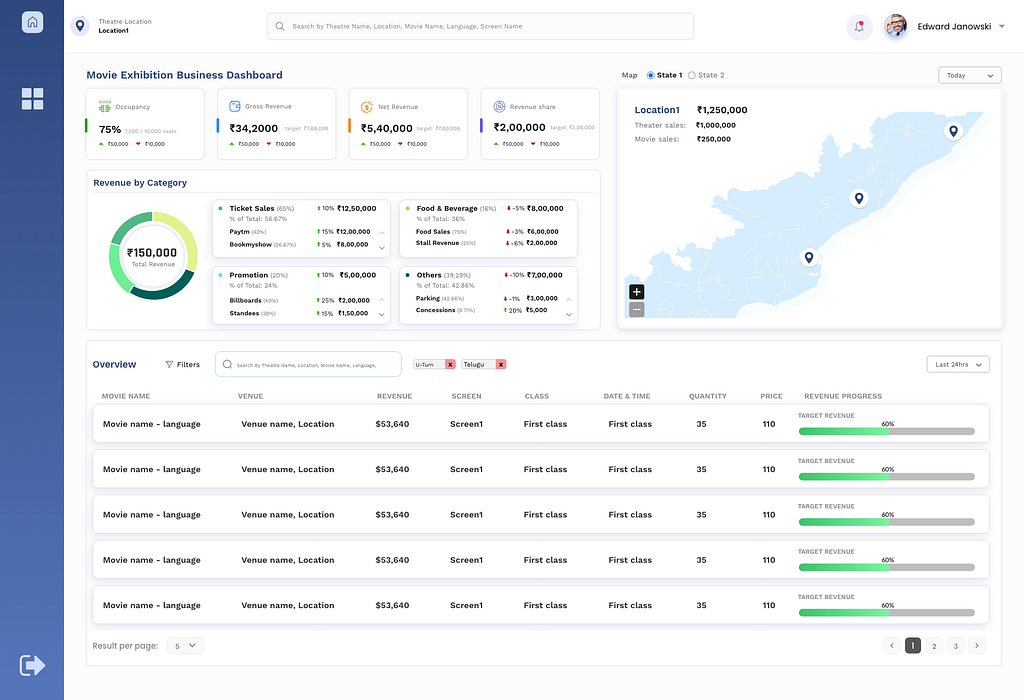Click the top global search field
Screen dimensions: 1024x700
click(x=480, y=26)
